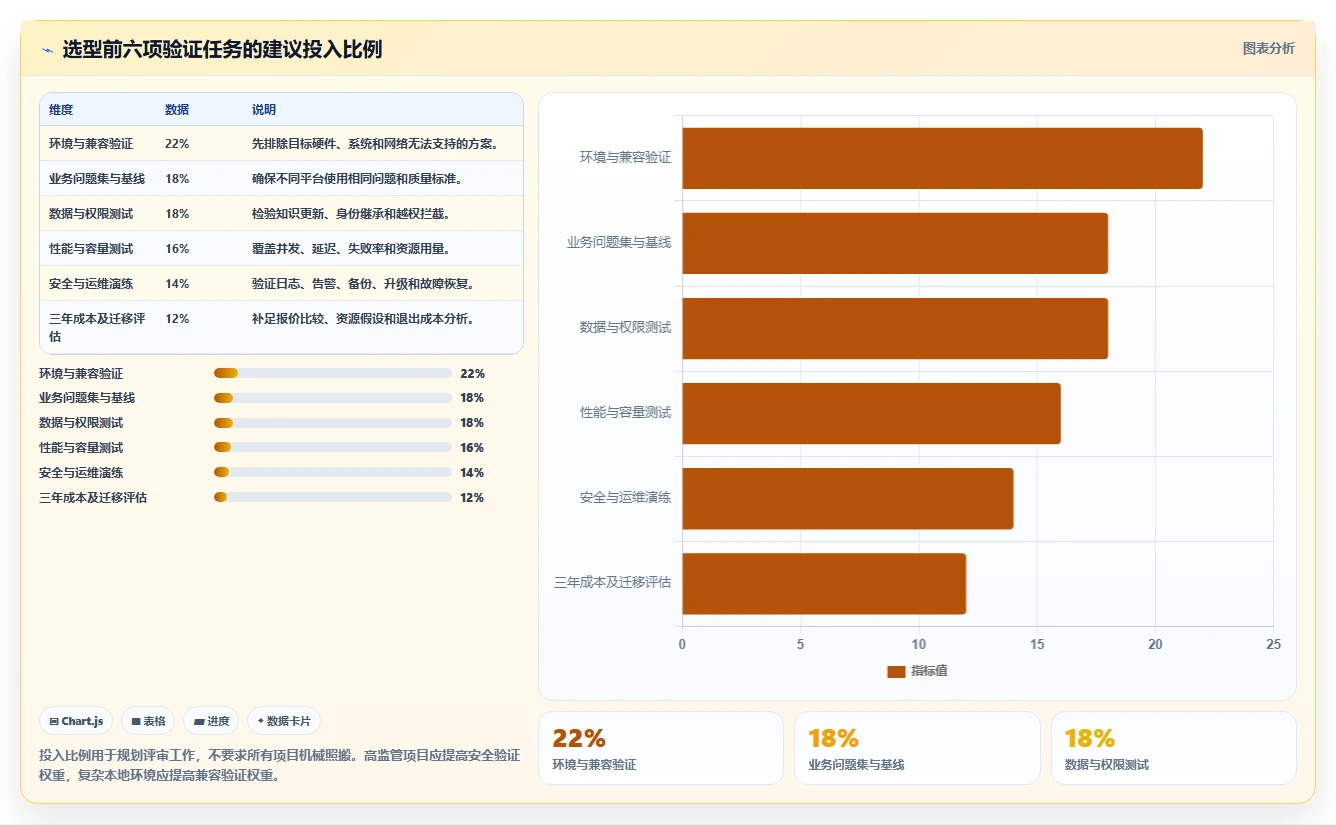This screenshot has width=1336, height=825.
Task: Click description '检验知识更新、身份继承和越权拦截。'
Action: pyautogui.click(x=351, y=214)
